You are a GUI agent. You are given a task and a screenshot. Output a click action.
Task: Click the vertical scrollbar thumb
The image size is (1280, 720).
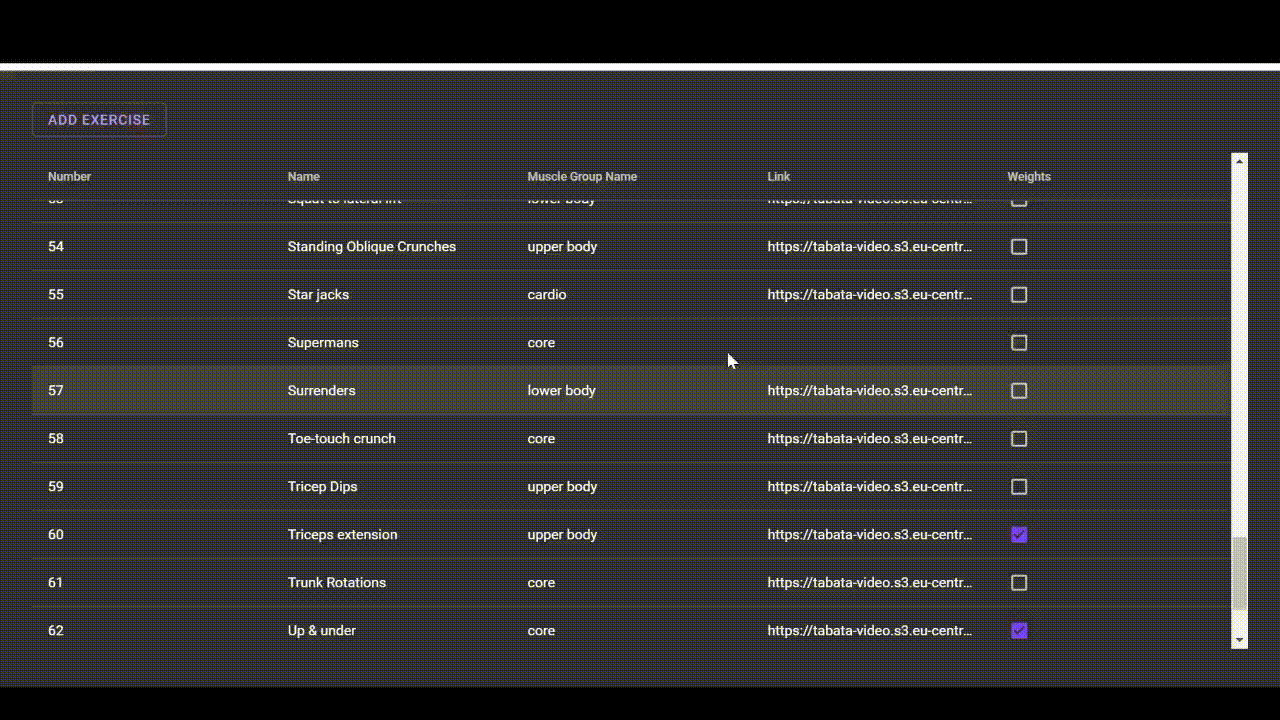(x=1240, y=573)
